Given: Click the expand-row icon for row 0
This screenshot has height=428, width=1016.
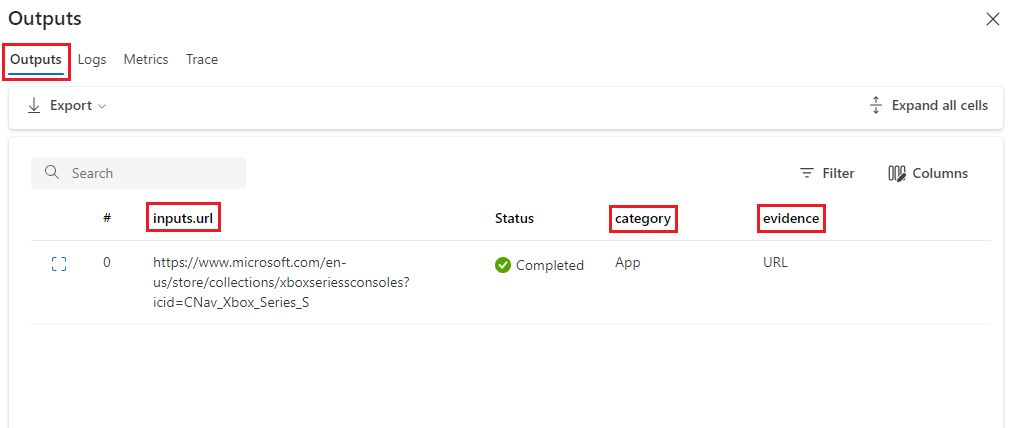Looking at the screenshot, I should pos(58,264).
